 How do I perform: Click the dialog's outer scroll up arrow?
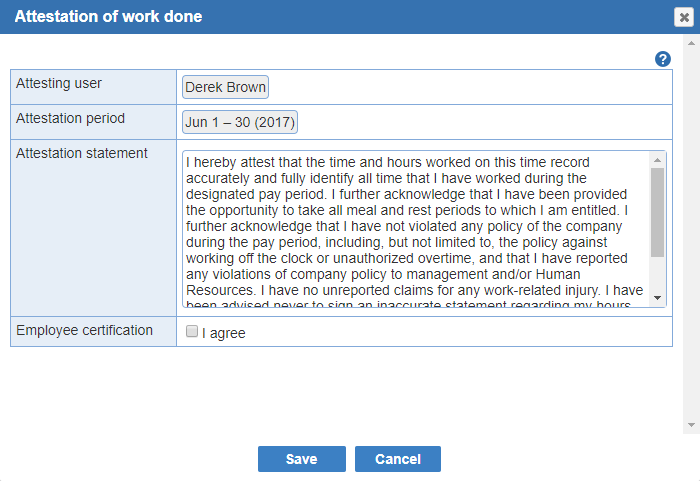[691, 43]
